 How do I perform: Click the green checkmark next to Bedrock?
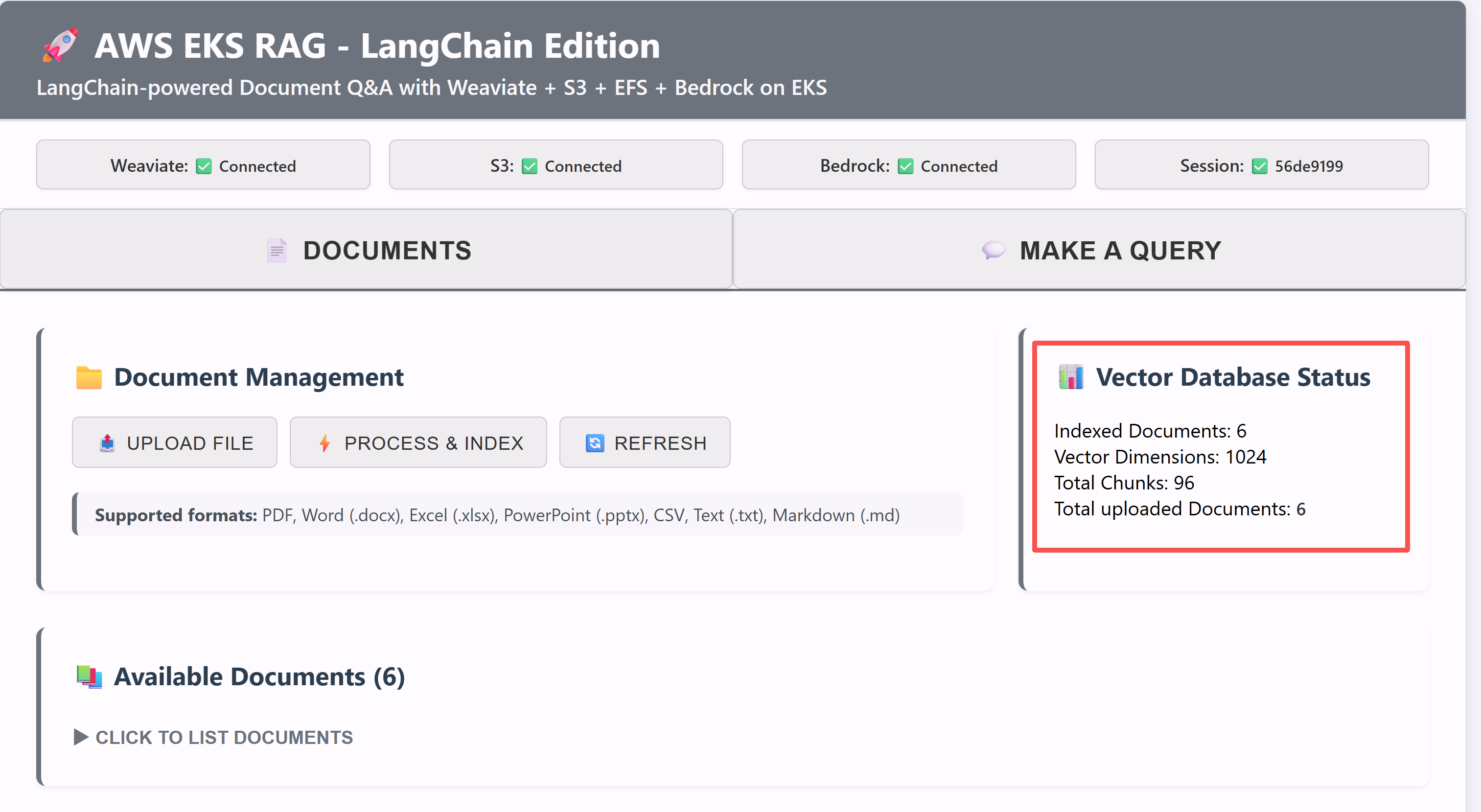[x=905, y=166]
